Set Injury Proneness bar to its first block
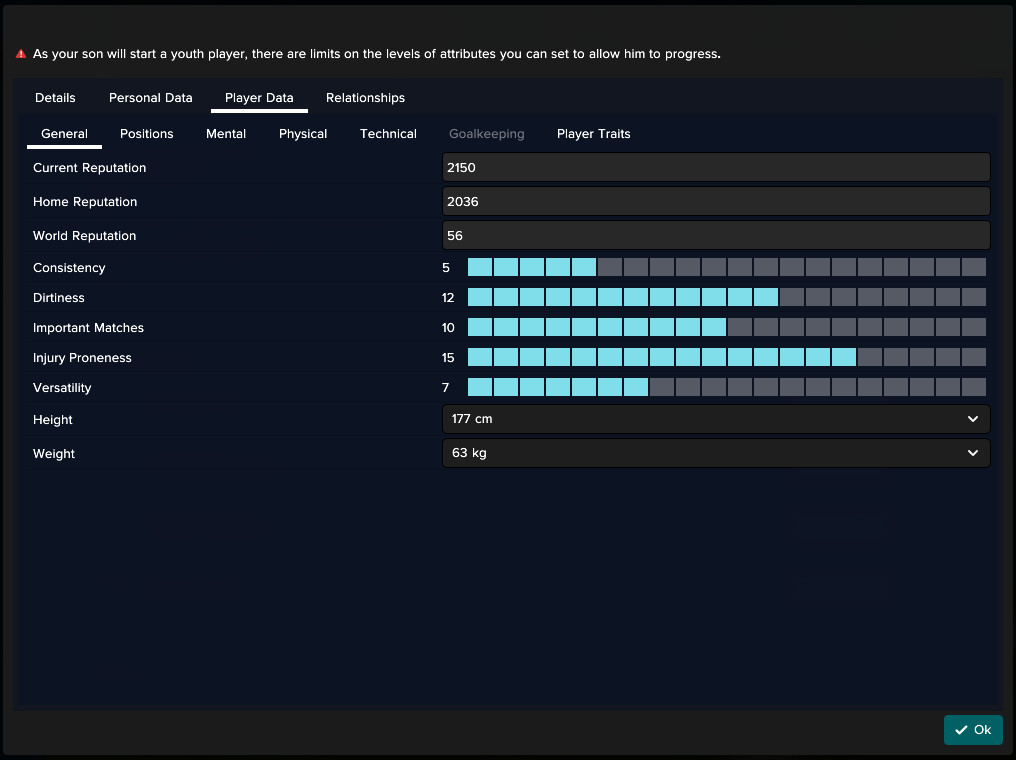This screenshot has width=1016, height=760. (480, 357)
